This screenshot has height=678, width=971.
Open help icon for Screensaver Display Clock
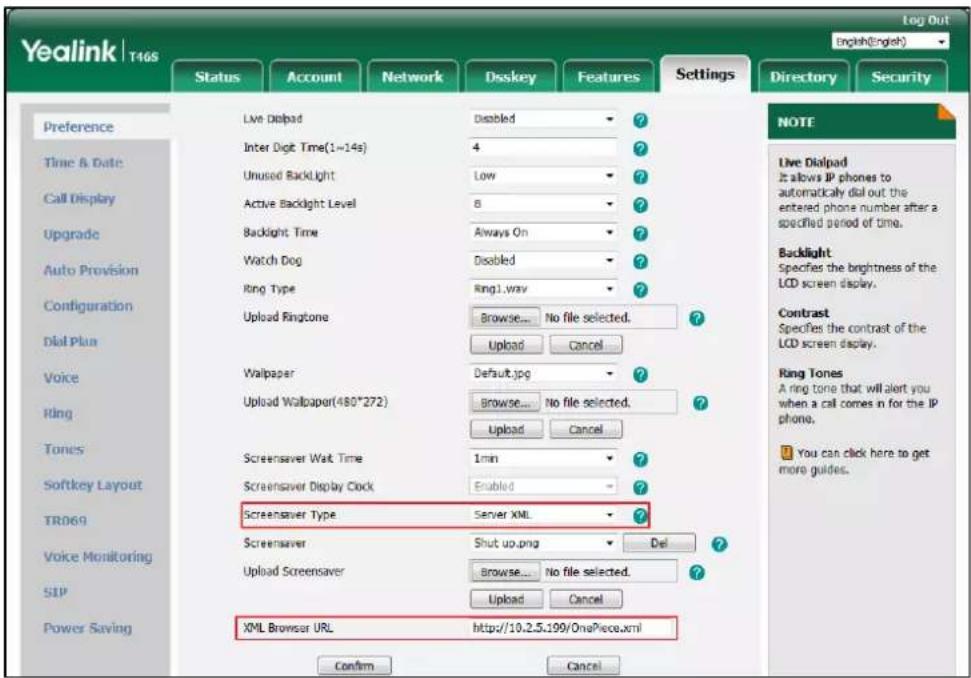coord(640,488)
